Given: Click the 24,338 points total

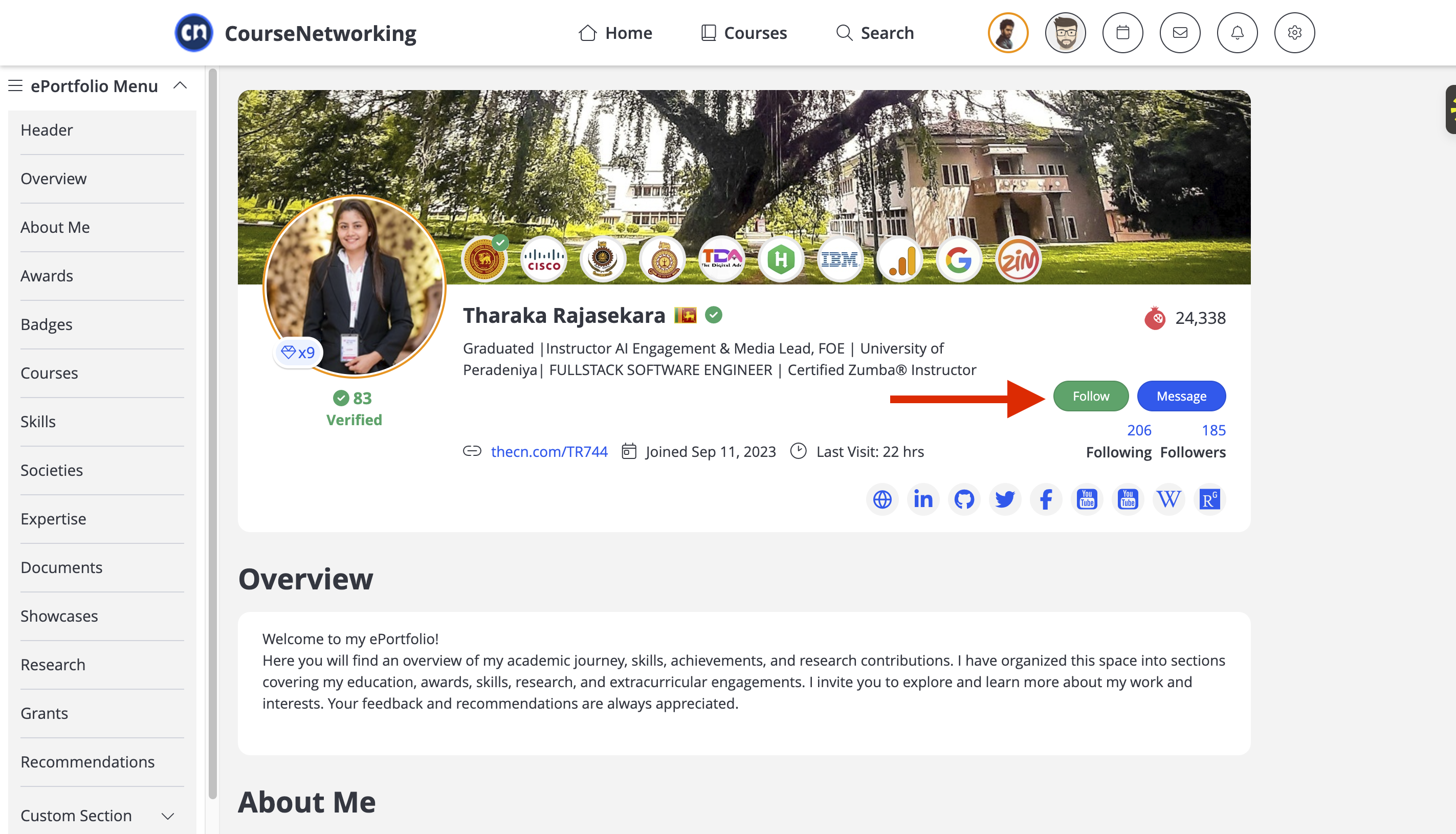Looking at the screenshot, I should [1200, 318].
